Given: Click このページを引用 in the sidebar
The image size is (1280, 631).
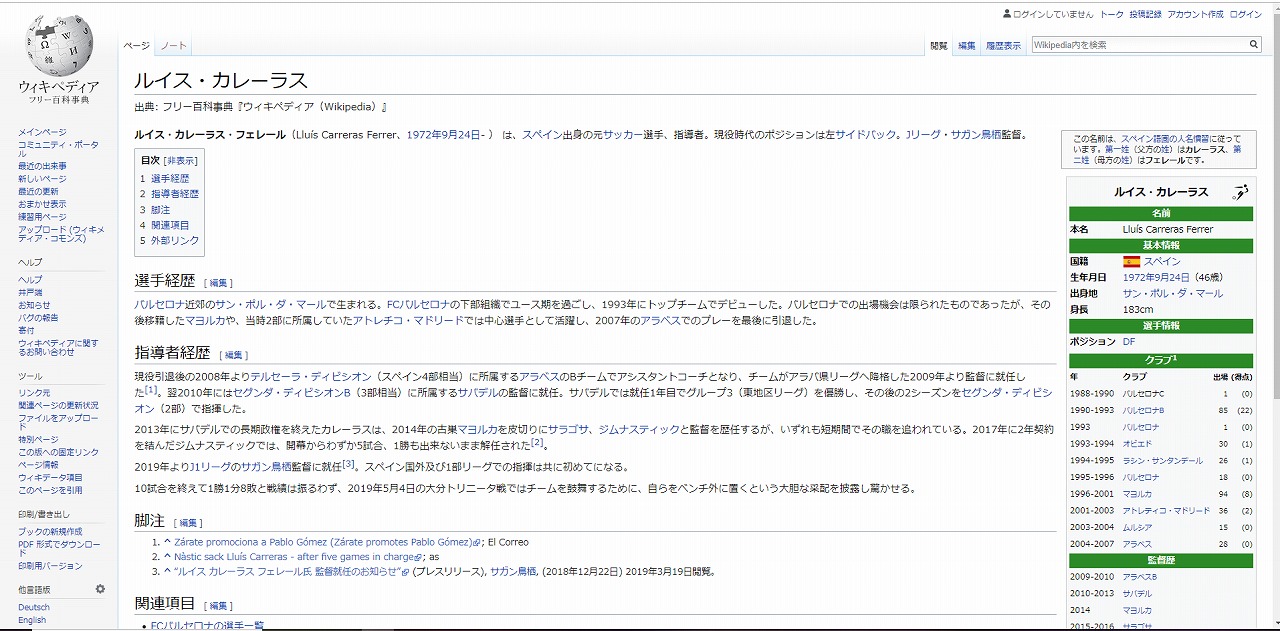Looking at the screenshot, I should pyautogui.click(x=50, y=490).
